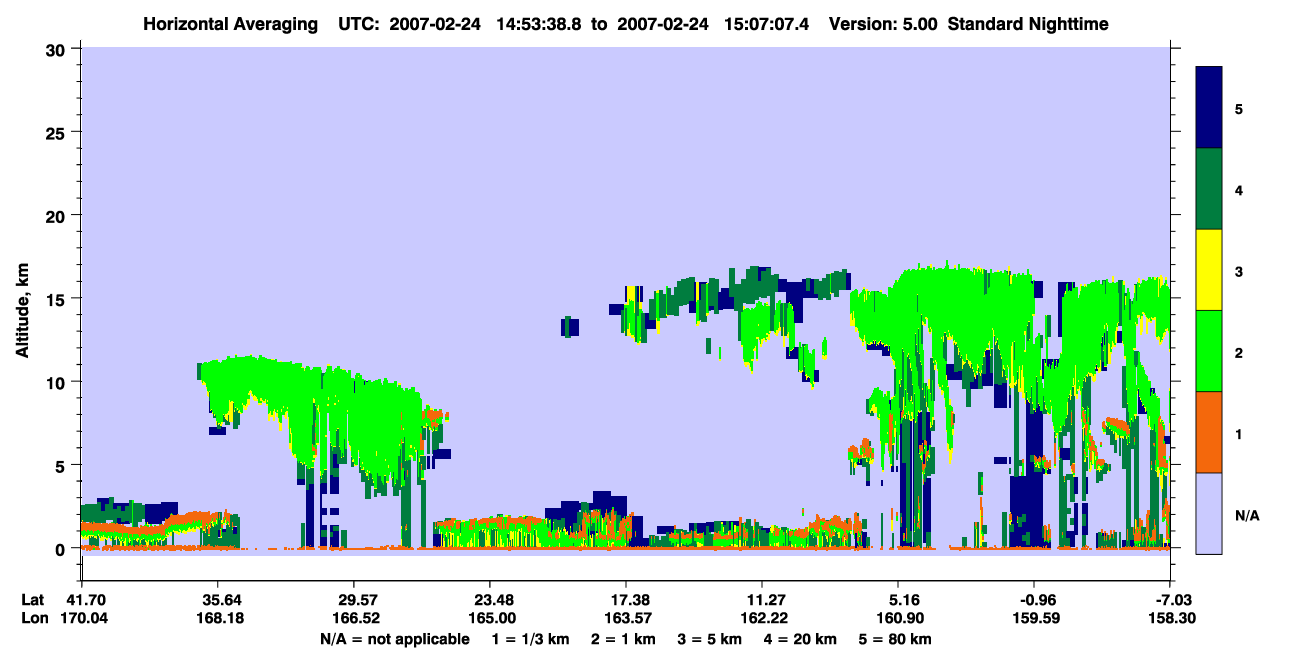Click the 'Lon' axis row label
This screenshot has height=667, width=1300.
tap(34, 618)
